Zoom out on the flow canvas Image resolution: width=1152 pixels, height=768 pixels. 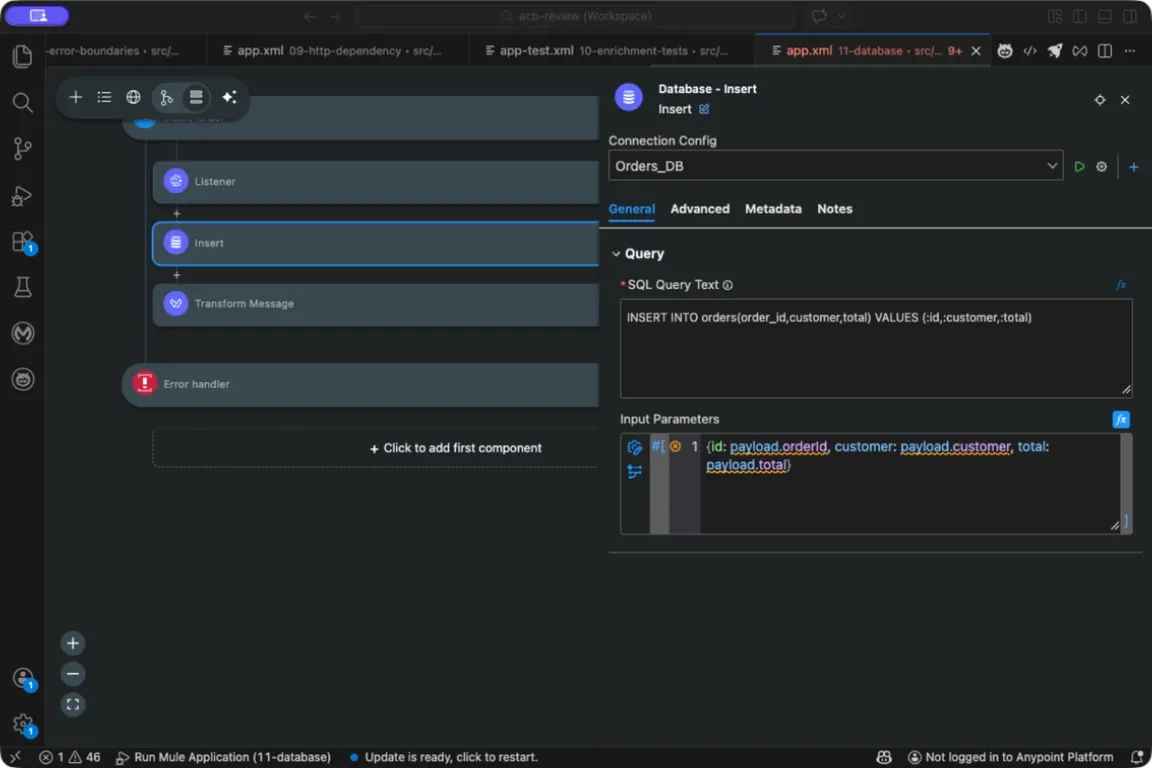point(73,674)
